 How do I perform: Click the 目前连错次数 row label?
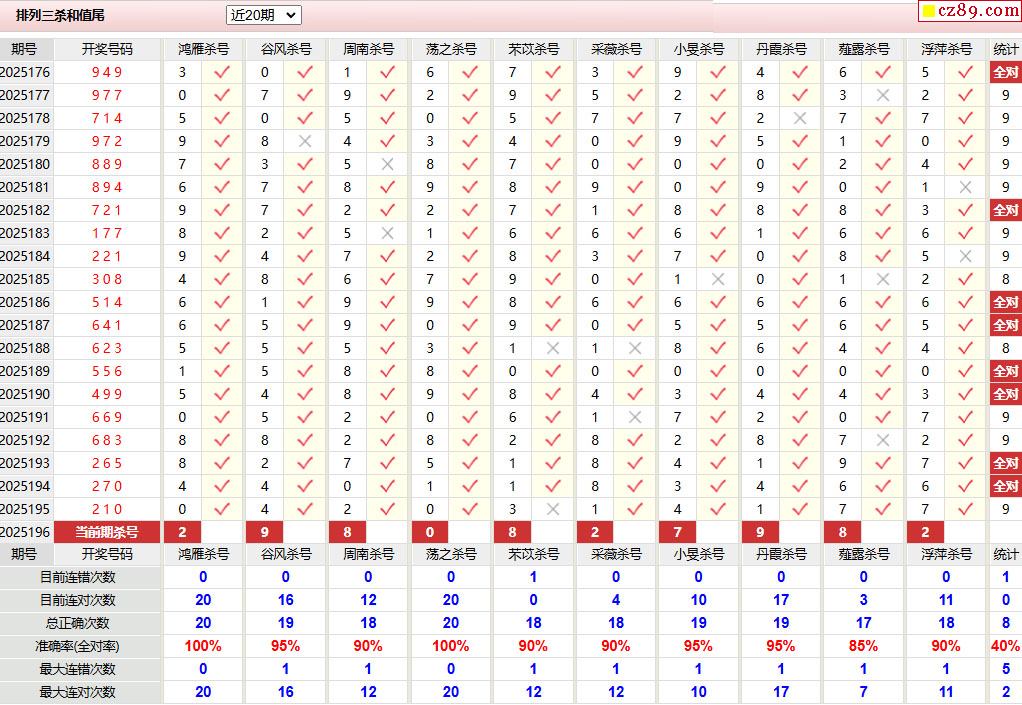pyautogui.click(x=78, y=577)
